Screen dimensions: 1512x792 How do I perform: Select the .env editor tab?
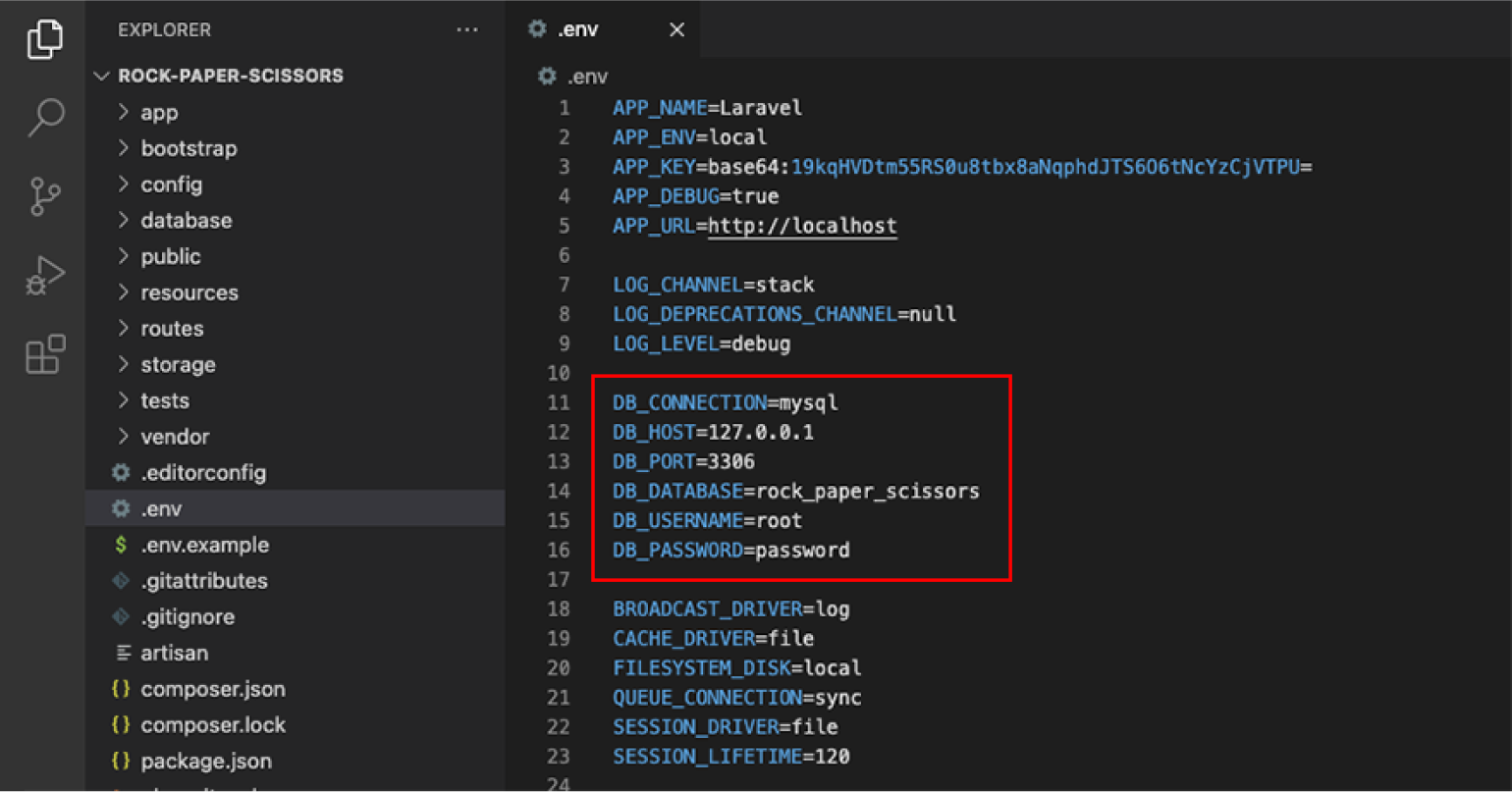pyautogui.click(x=605, y=30)
